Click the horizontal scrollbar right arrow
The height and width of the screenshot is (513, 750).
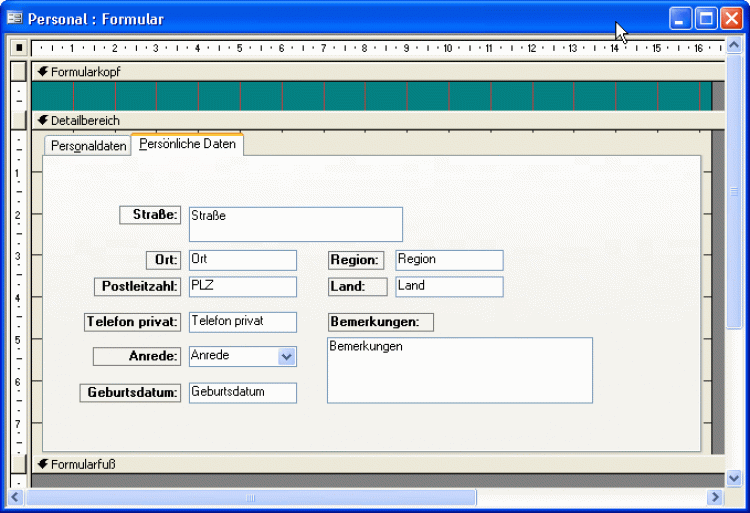tap(714, 497)
